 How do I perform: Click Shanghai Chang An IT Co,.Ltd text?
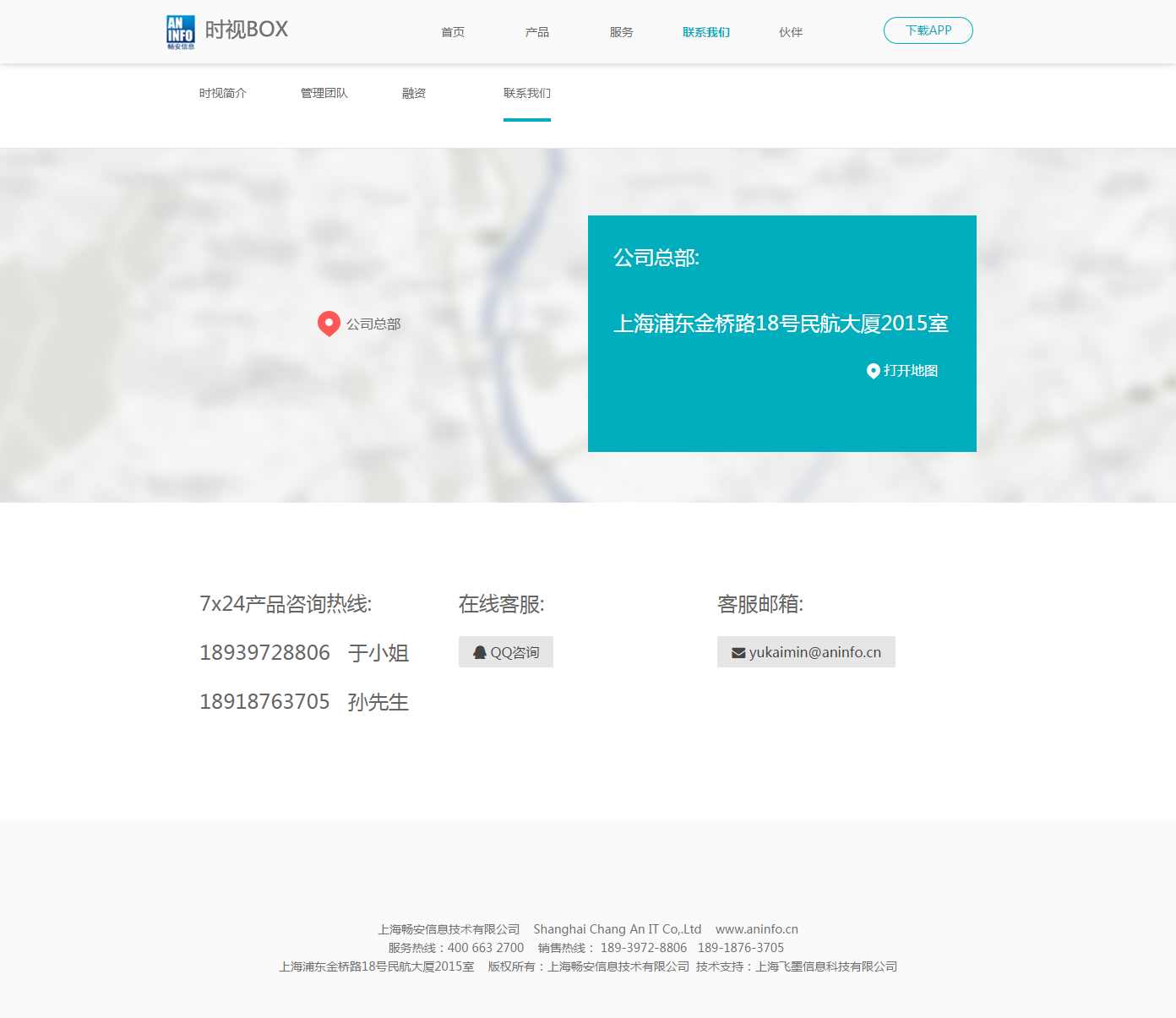pos(618,929)
